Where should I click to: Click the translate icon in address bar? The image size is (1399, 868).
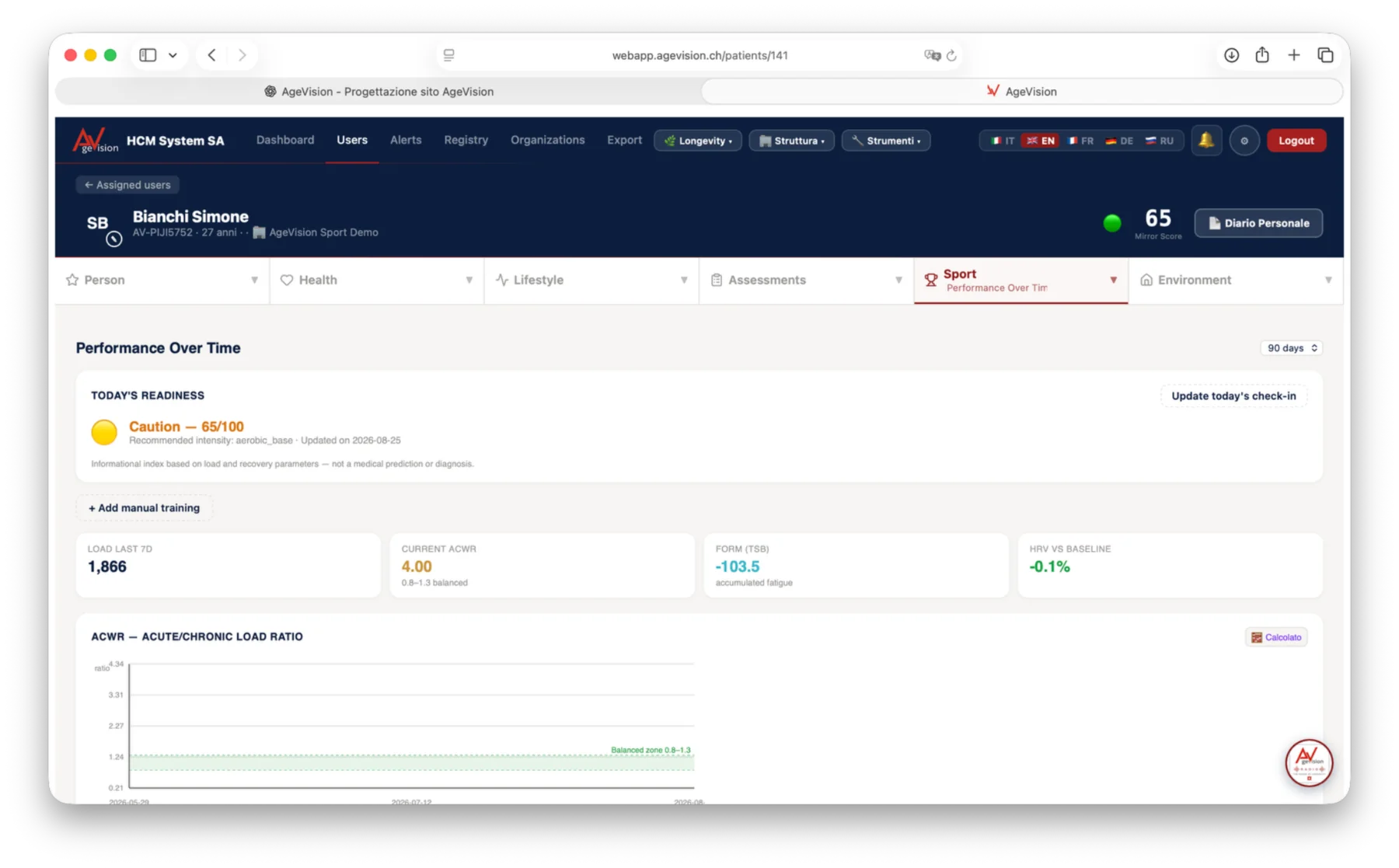(x=932, y=55)
